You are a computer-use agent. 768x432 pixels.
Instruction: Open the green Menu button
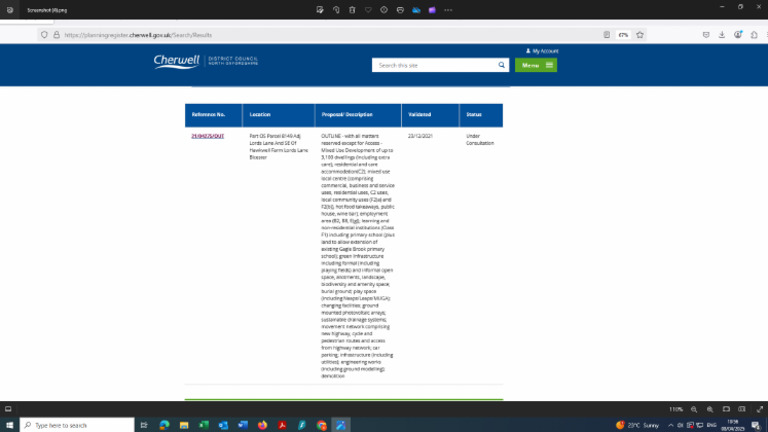(x=536, y=65)
